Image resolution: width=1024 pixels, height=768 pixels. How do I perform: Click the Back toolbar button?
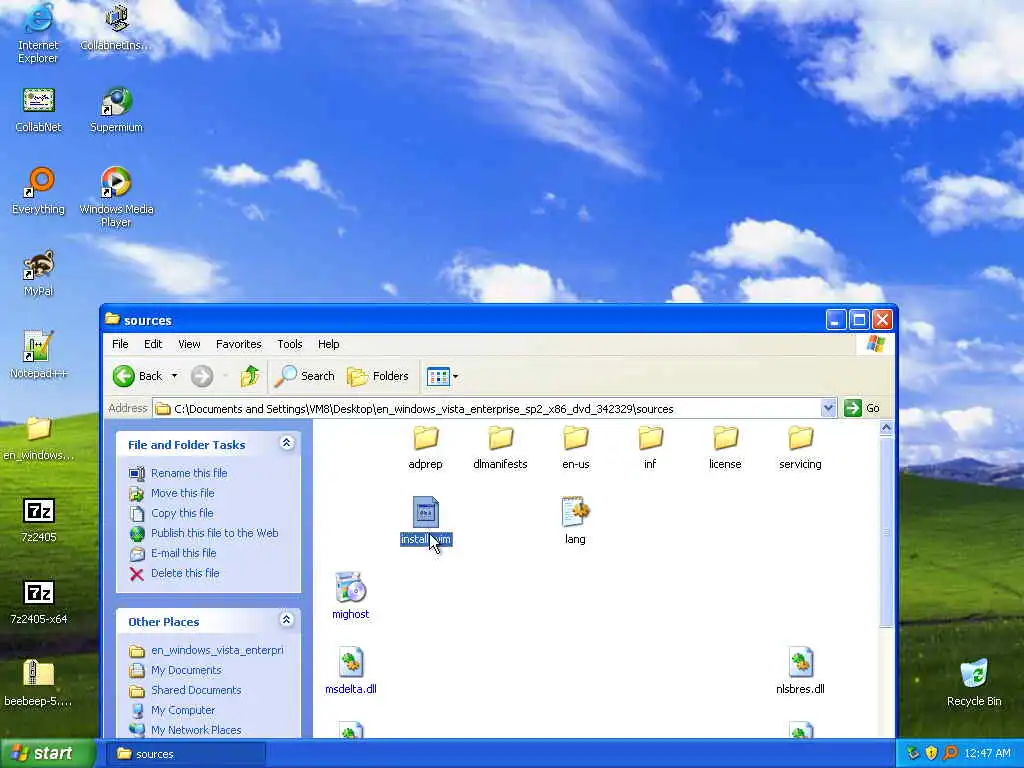(x=138, y=376)
